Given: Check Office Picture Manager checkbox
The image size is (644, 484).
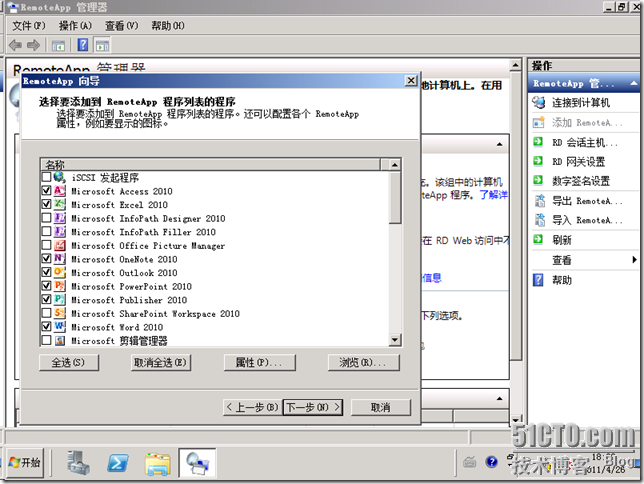Looking at the screenshot, I should [46, 245].
